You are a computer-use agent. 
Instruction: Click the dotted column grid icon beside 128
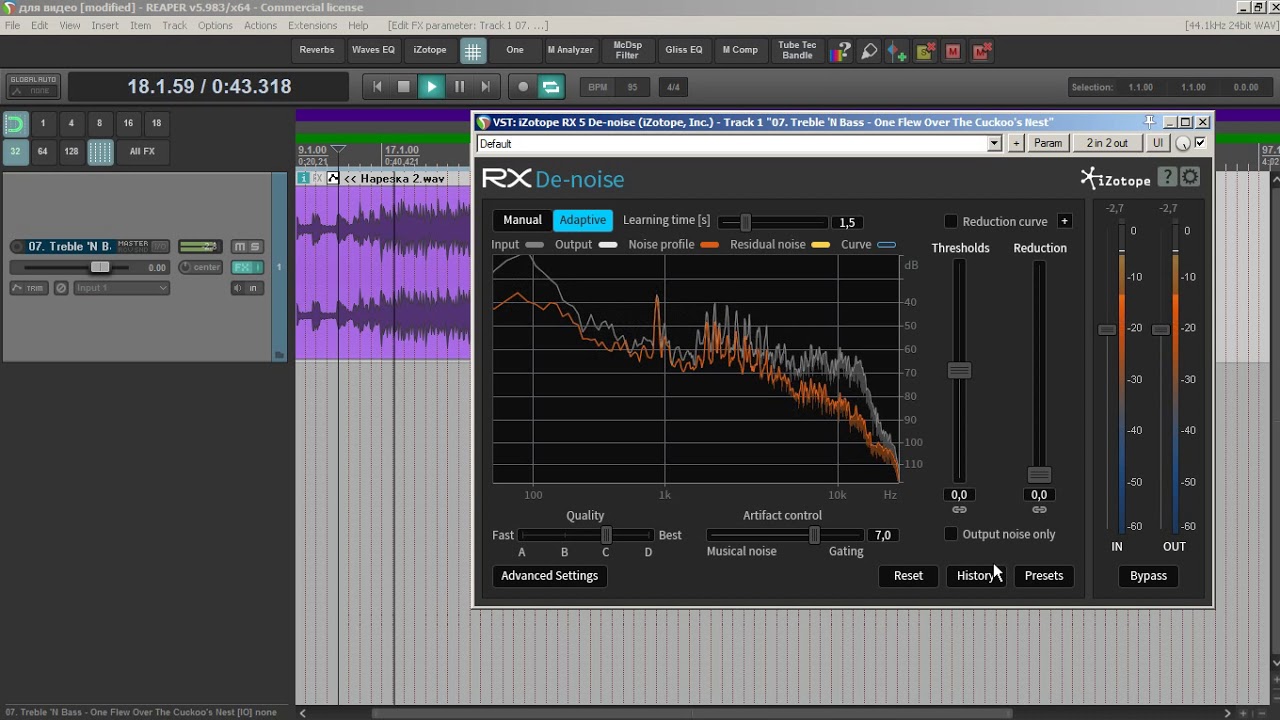click(x=100, y=152)
